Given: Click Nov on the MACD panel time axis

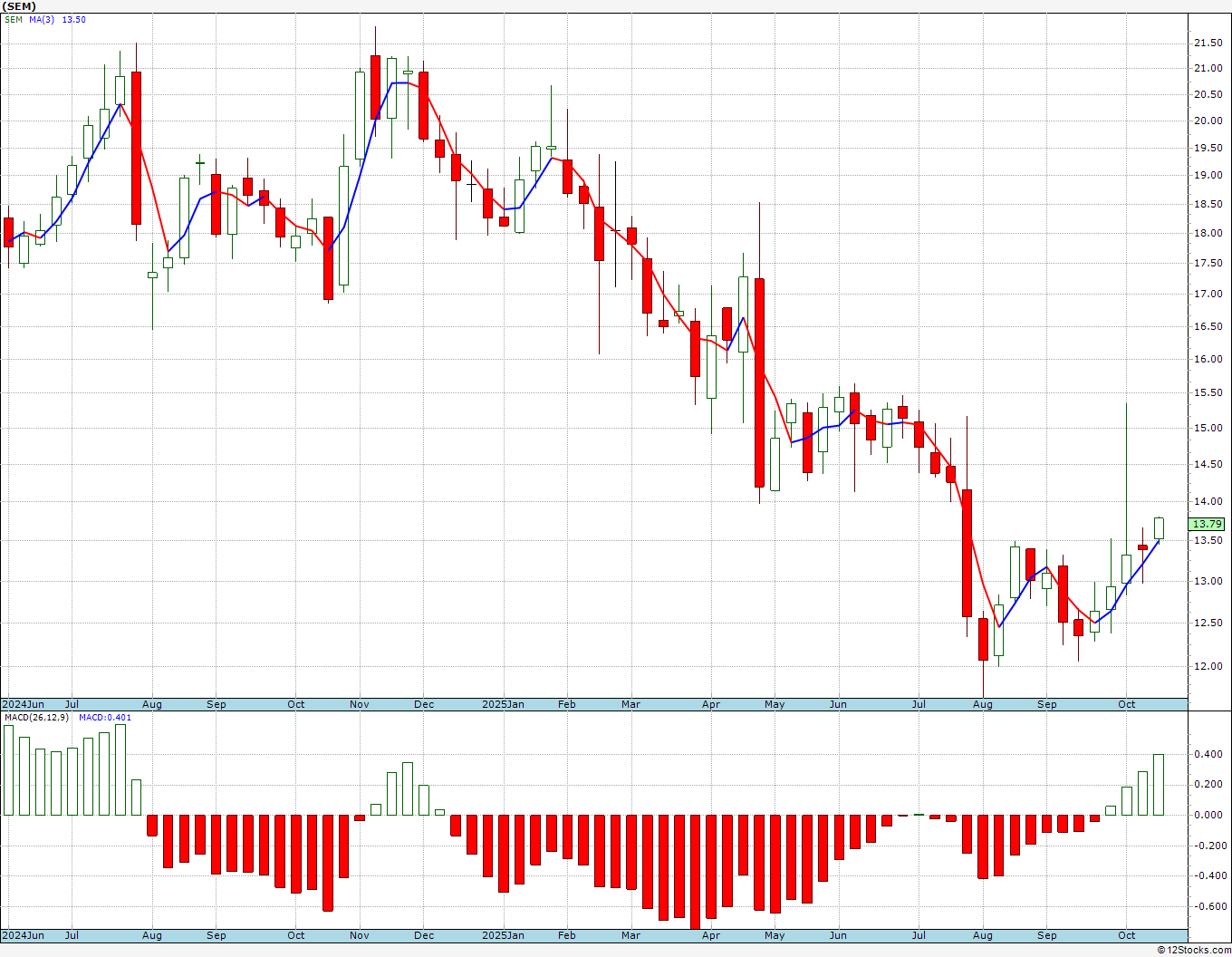Looking at the screenshot, I should (360, 935).
